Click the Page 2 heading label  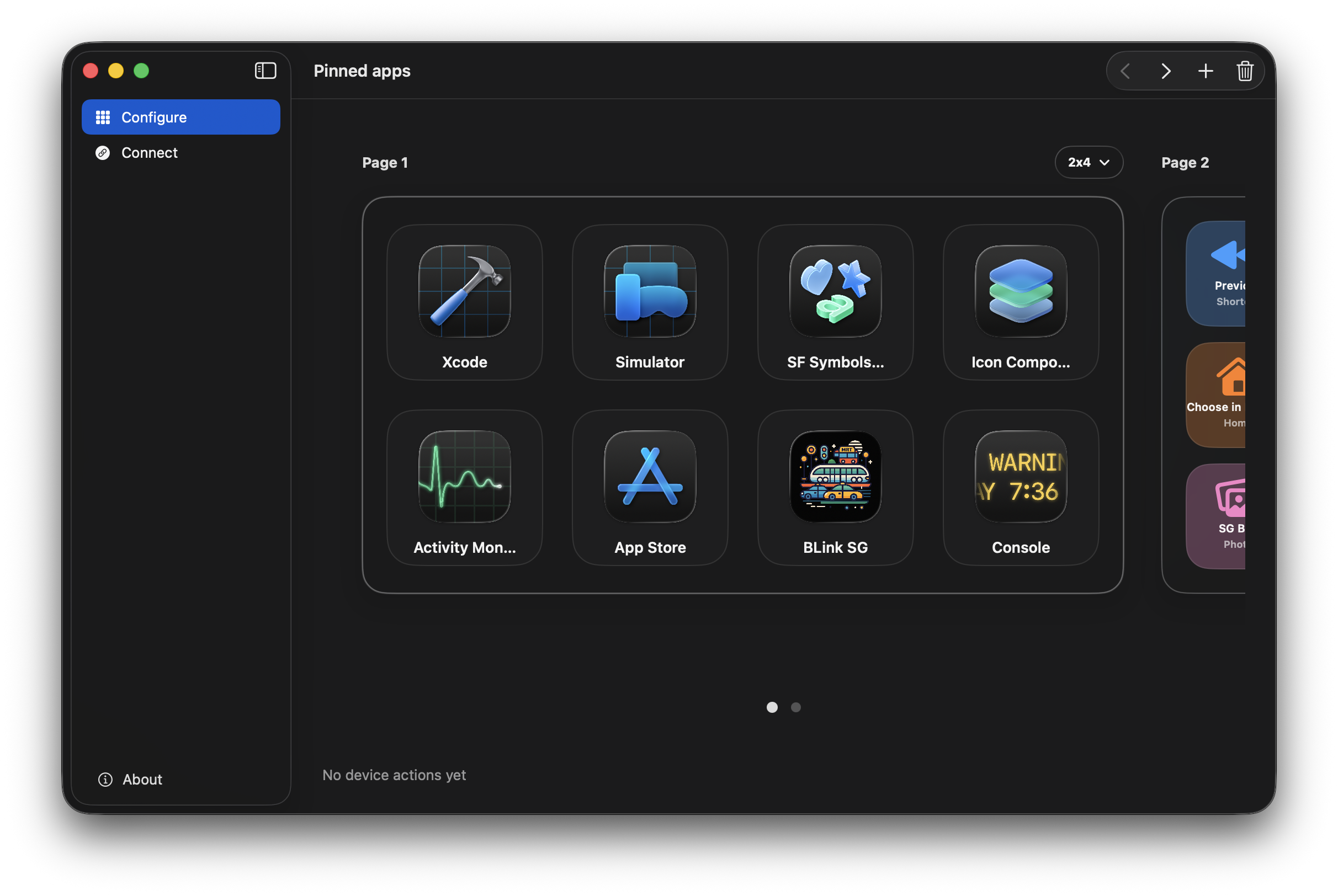pos(1185,163)
